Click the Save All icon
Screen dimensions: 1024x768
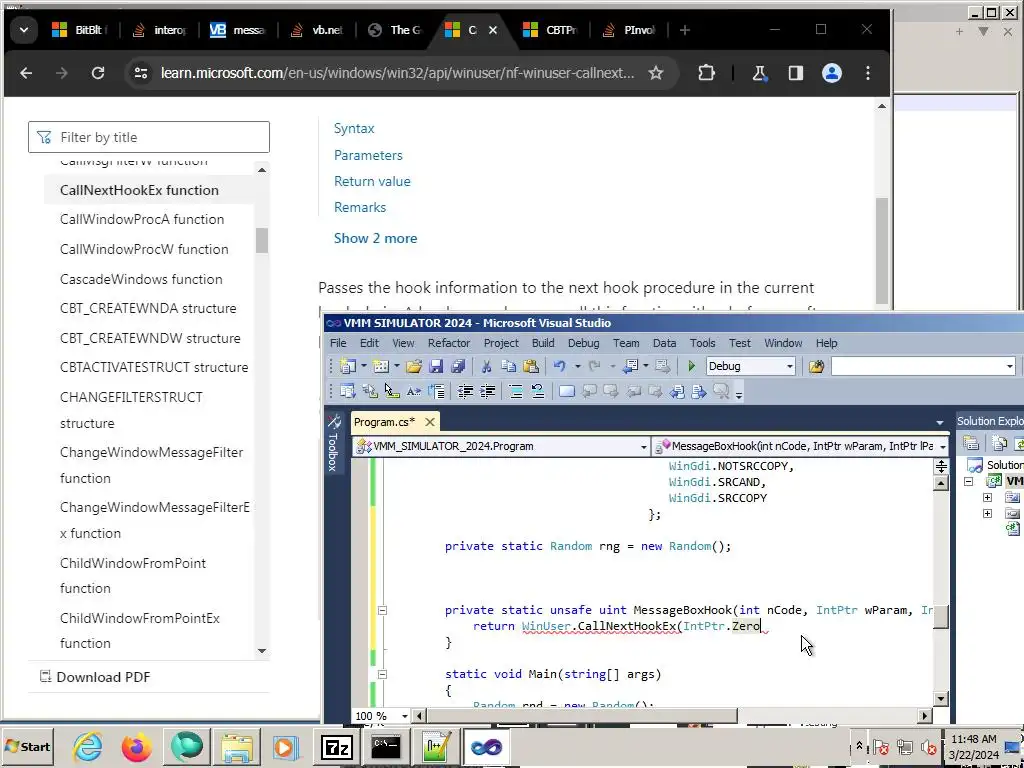458,366
